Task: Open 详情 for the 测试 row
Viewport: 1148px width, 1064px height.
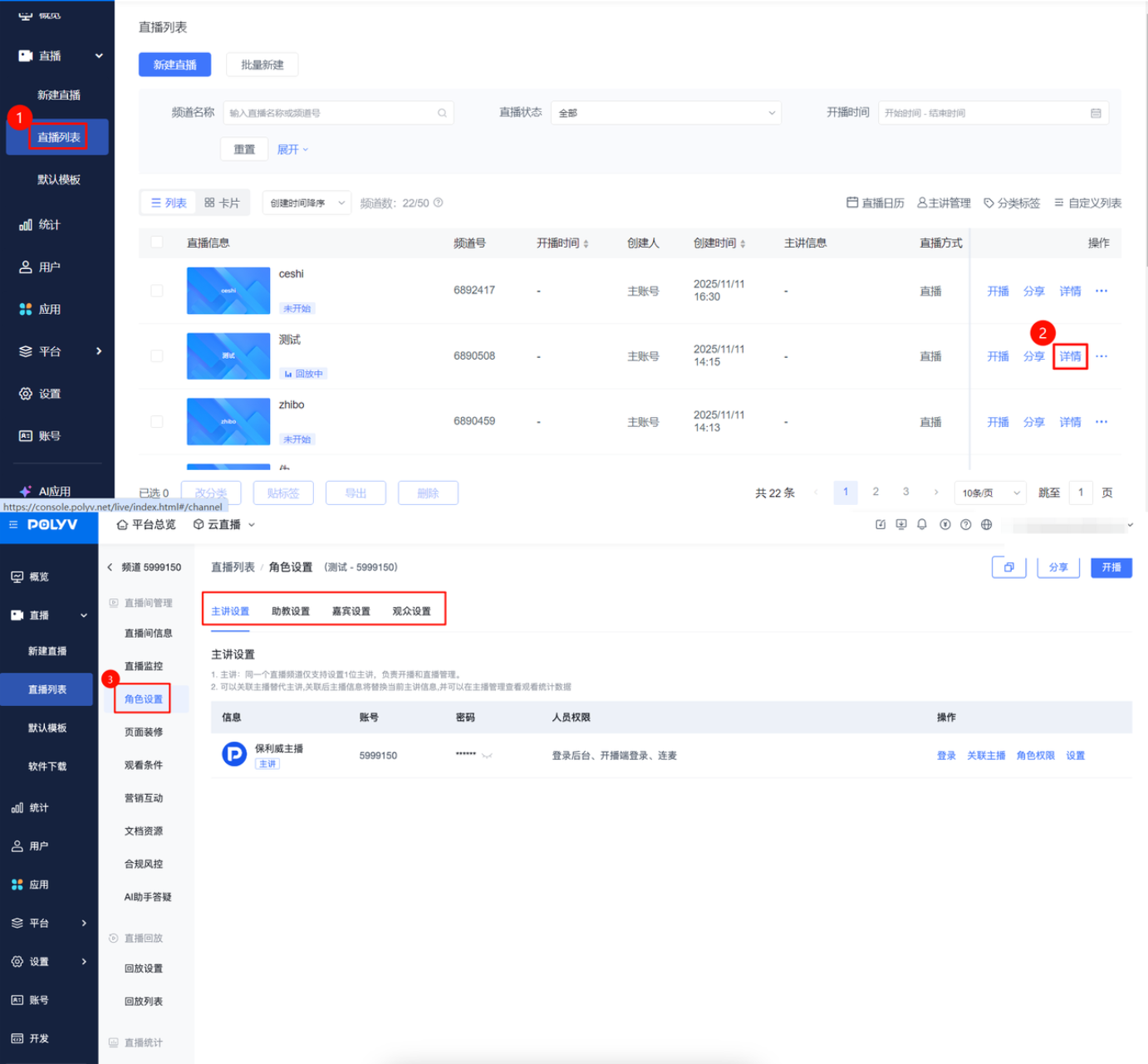Action: 1070,356
